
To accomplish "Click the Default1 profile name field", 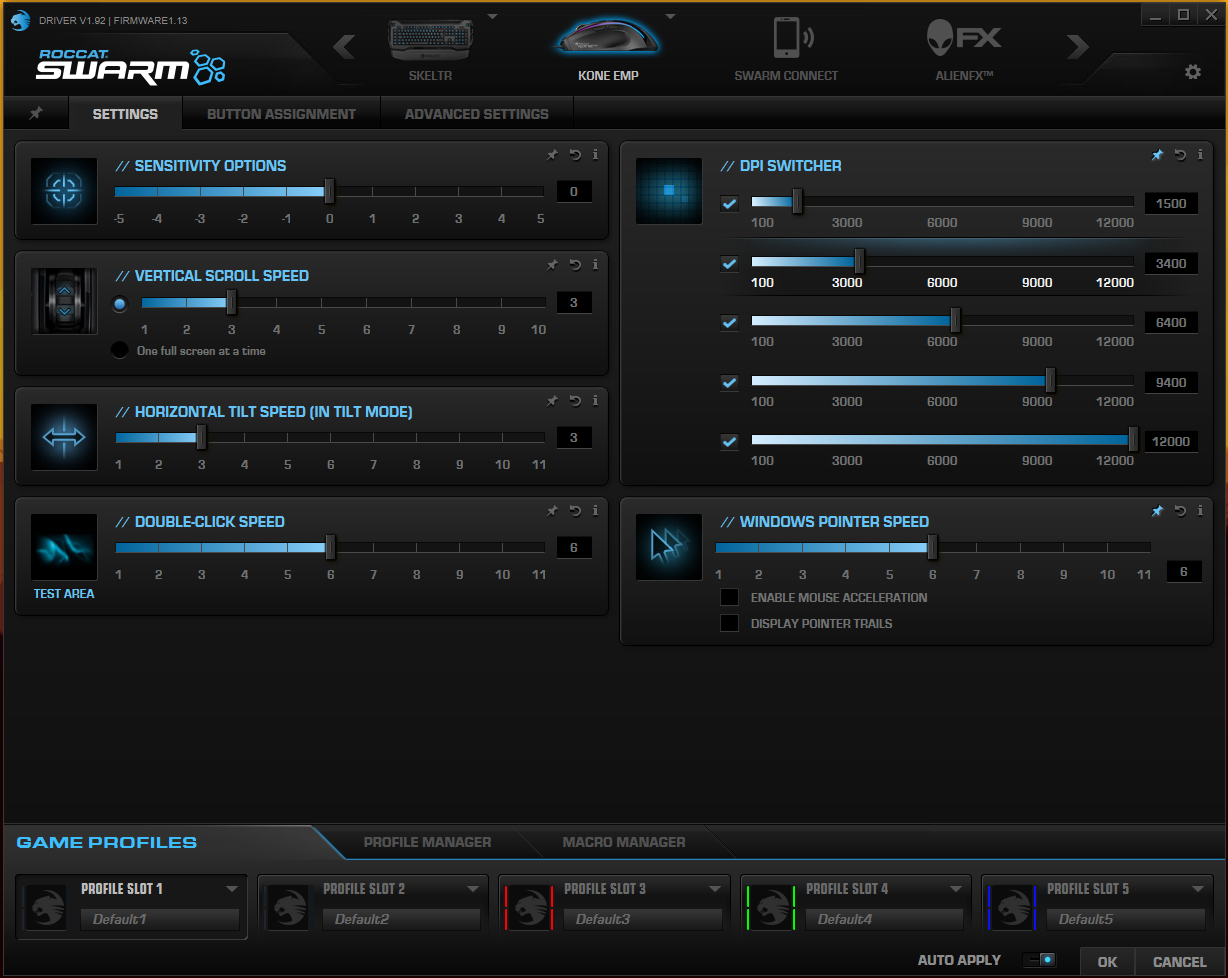I will (160, 919).
